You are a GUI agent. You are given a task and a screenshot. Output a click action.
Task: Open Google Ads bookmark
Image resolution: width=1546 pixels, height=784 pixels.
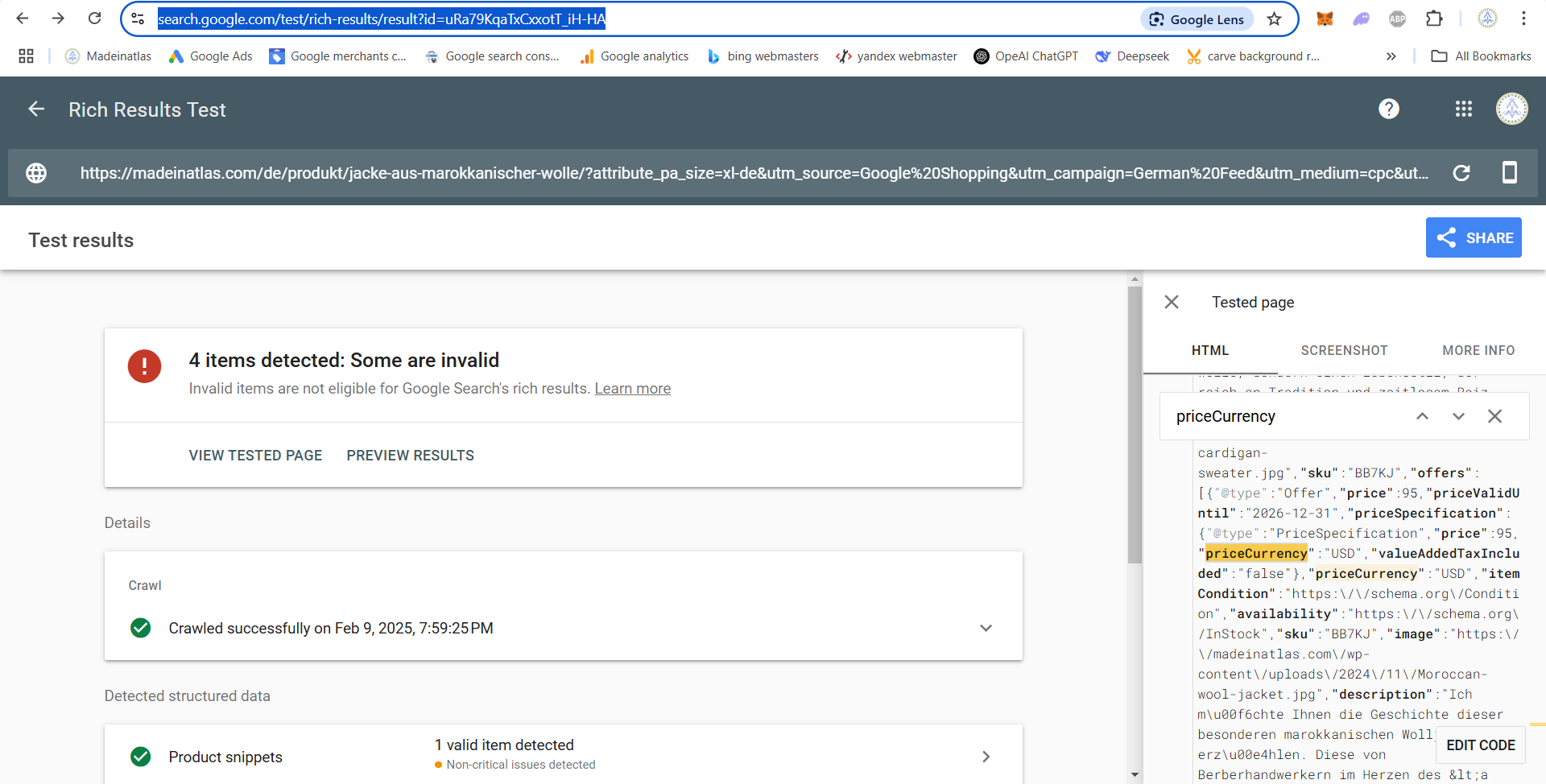[210, 56]
